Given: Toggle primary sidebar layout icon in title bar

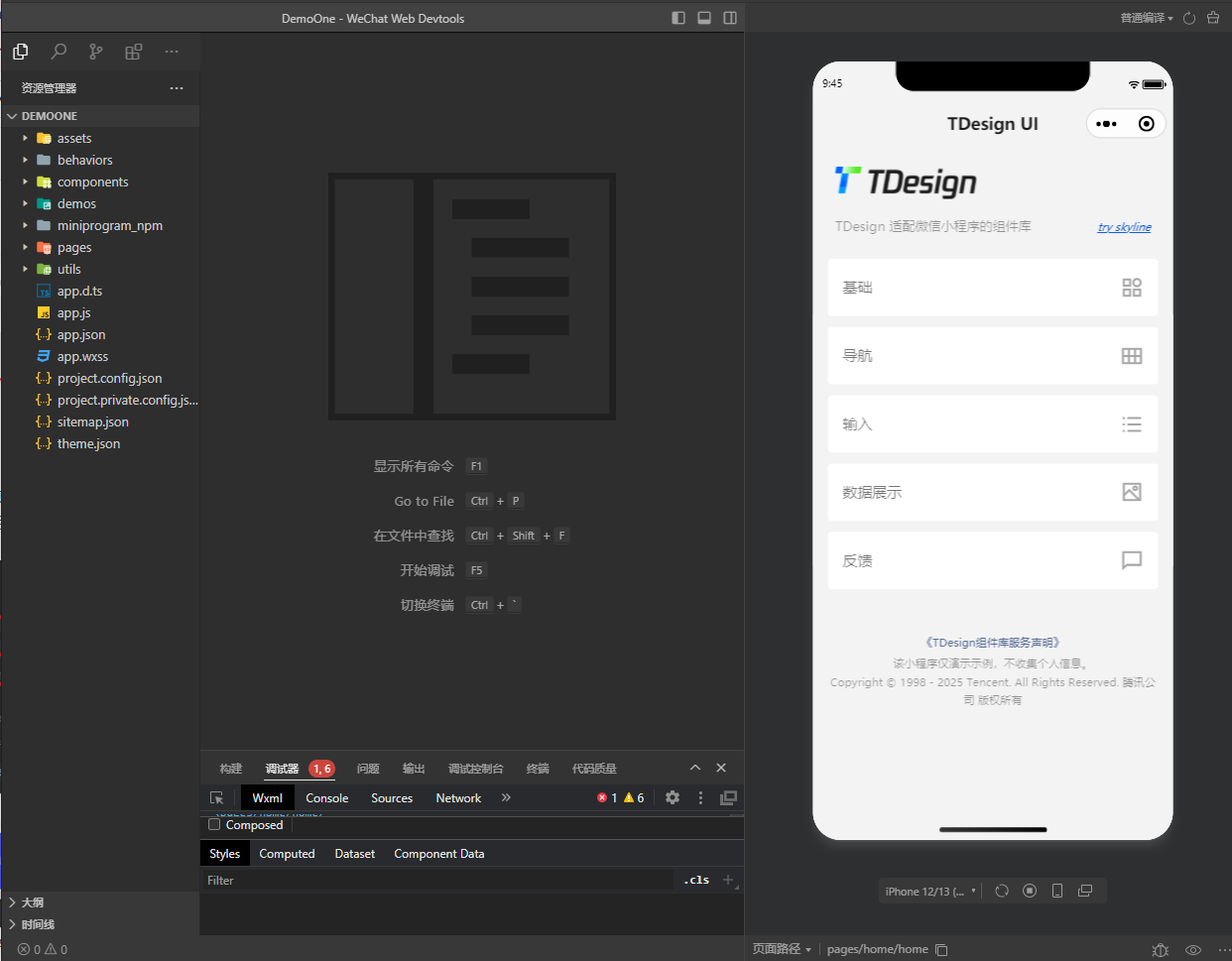Looking at the screenshot, I should (x=678, y=18).
